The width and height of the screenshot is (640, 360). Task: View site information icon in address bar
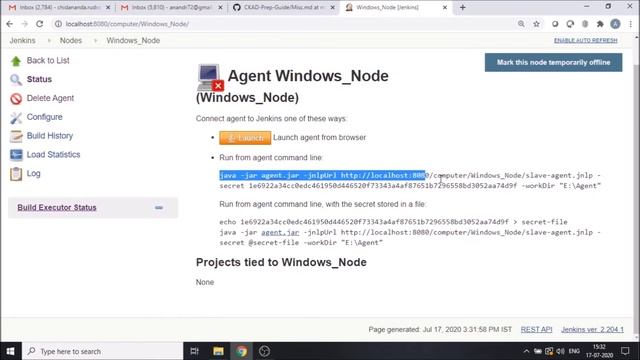pos(58,24)
